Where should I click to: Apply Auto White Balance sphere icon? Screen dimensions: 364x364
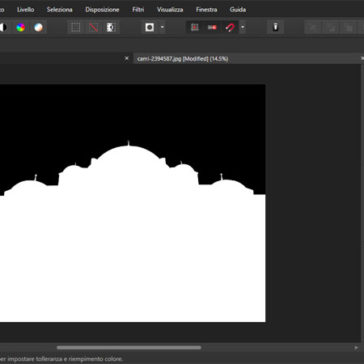pyautogui.click(x=38, y=27)
